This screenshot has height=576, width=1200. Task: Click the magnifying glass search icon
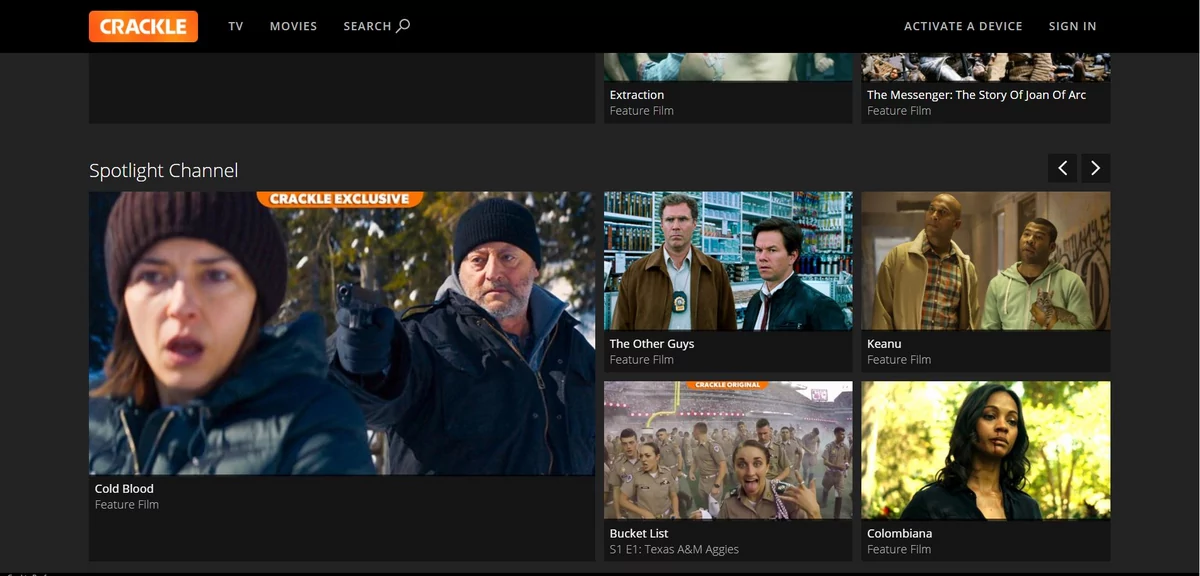(x=403, y=26)
